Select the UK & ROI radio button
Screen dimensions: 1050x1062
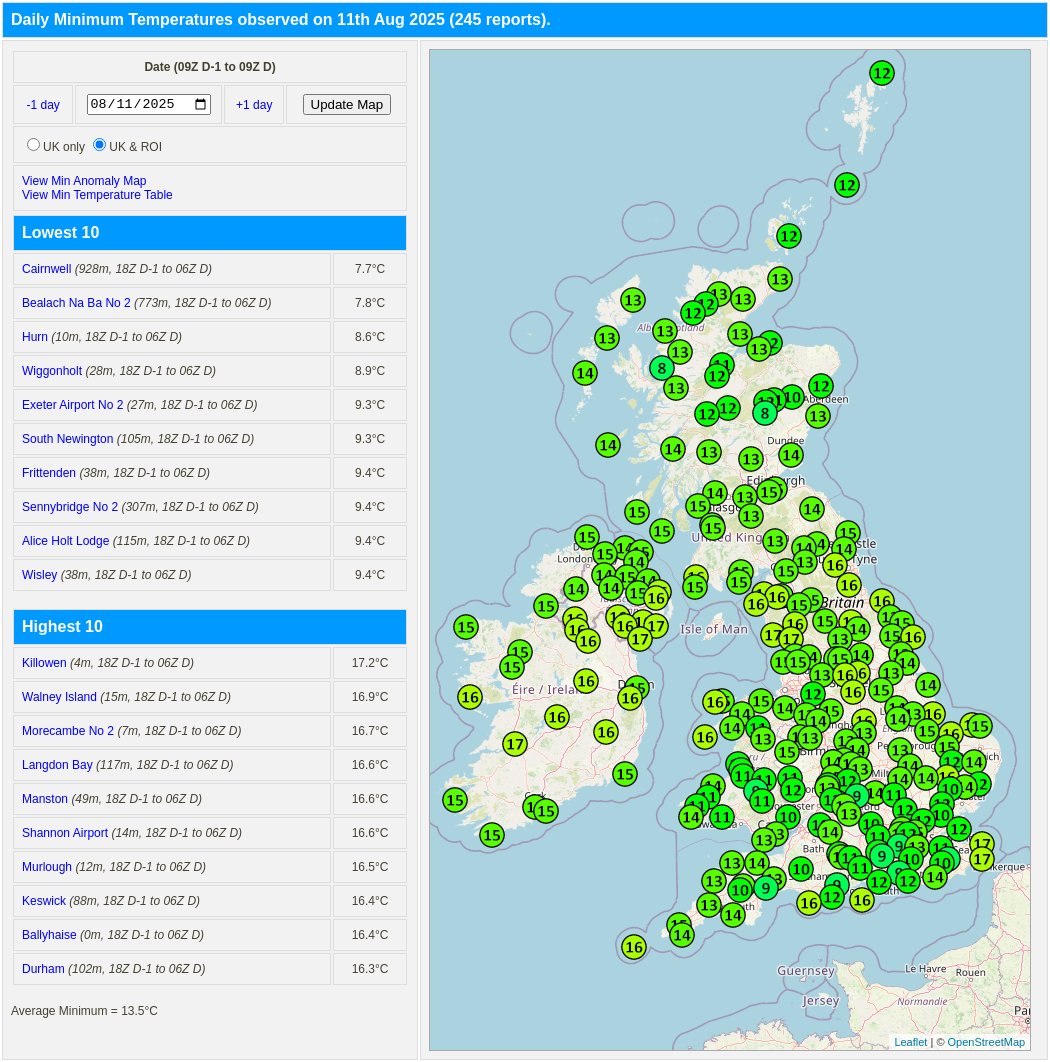[x=100, y=145]
